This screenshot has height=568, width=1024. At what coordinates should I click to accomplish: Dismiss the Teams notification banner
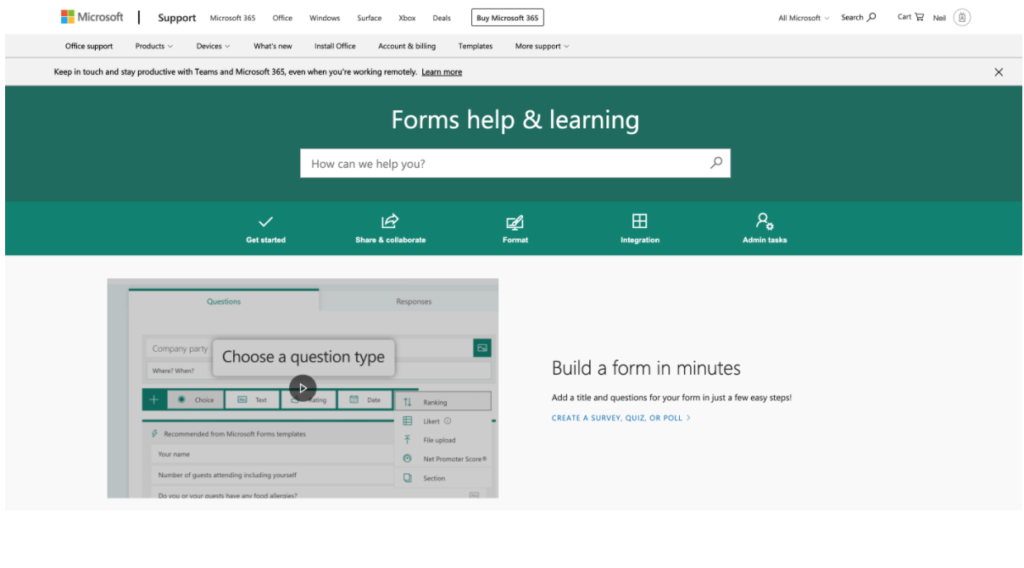click(998, 72)
